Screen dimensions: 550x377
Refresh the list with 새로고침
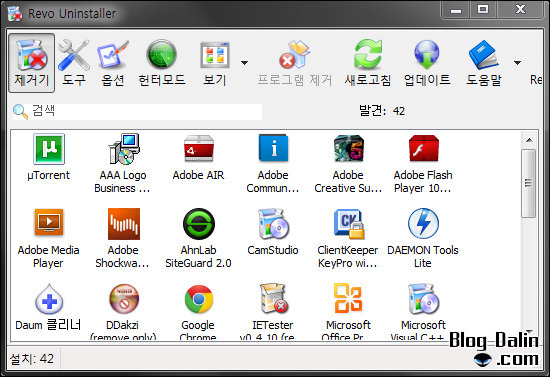[x=368, y=55]
